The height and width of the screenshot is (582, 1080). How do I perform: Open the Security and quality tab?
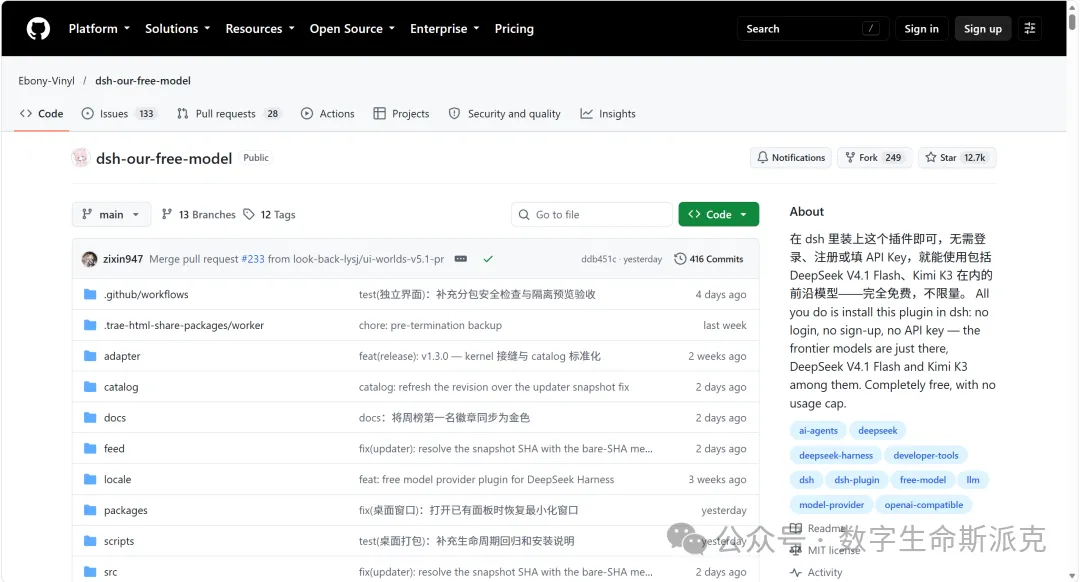pos(505,114)
